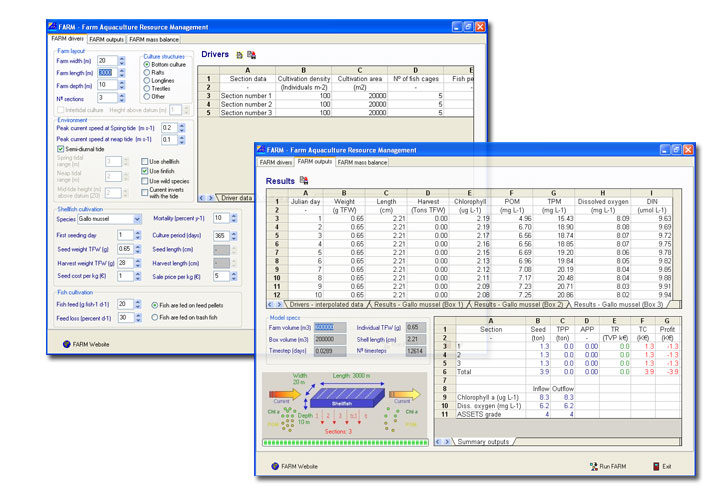Select the Trestles culture structure option
Viewport: 720px width, 500px height.
click(147, 88)
